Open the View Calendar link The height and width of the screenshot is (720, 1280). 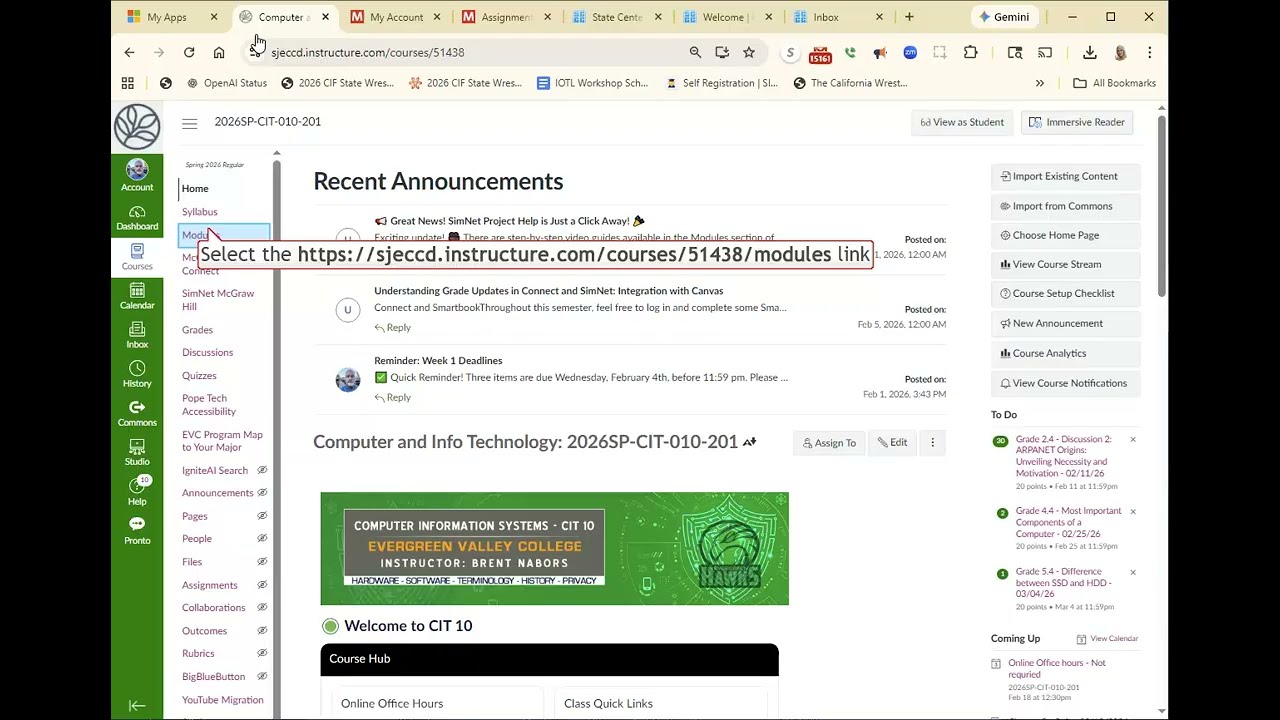pos(1108,639)
